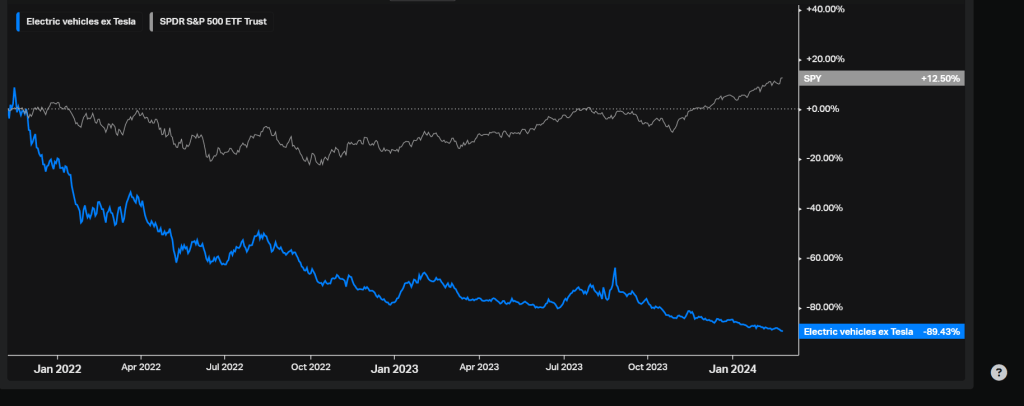The image size is (1024, 406).
Task: Click the Jan 2022 date on the time axis
Action: [56, 368]
